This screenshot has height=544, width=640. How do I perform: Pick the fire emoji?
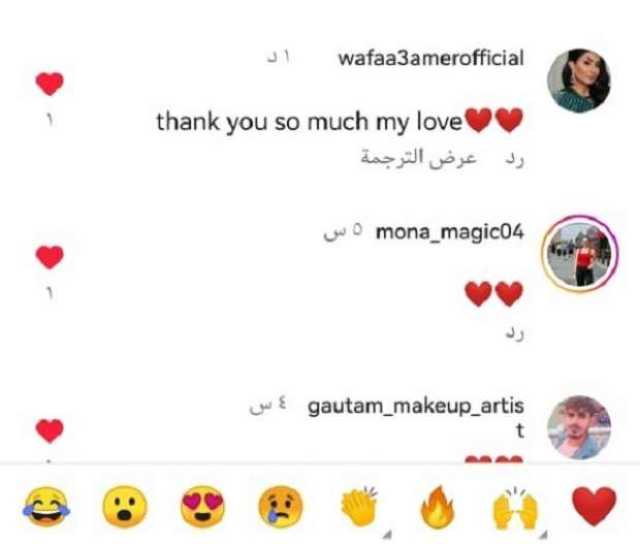pyautogui.click(x=437, y=506)
